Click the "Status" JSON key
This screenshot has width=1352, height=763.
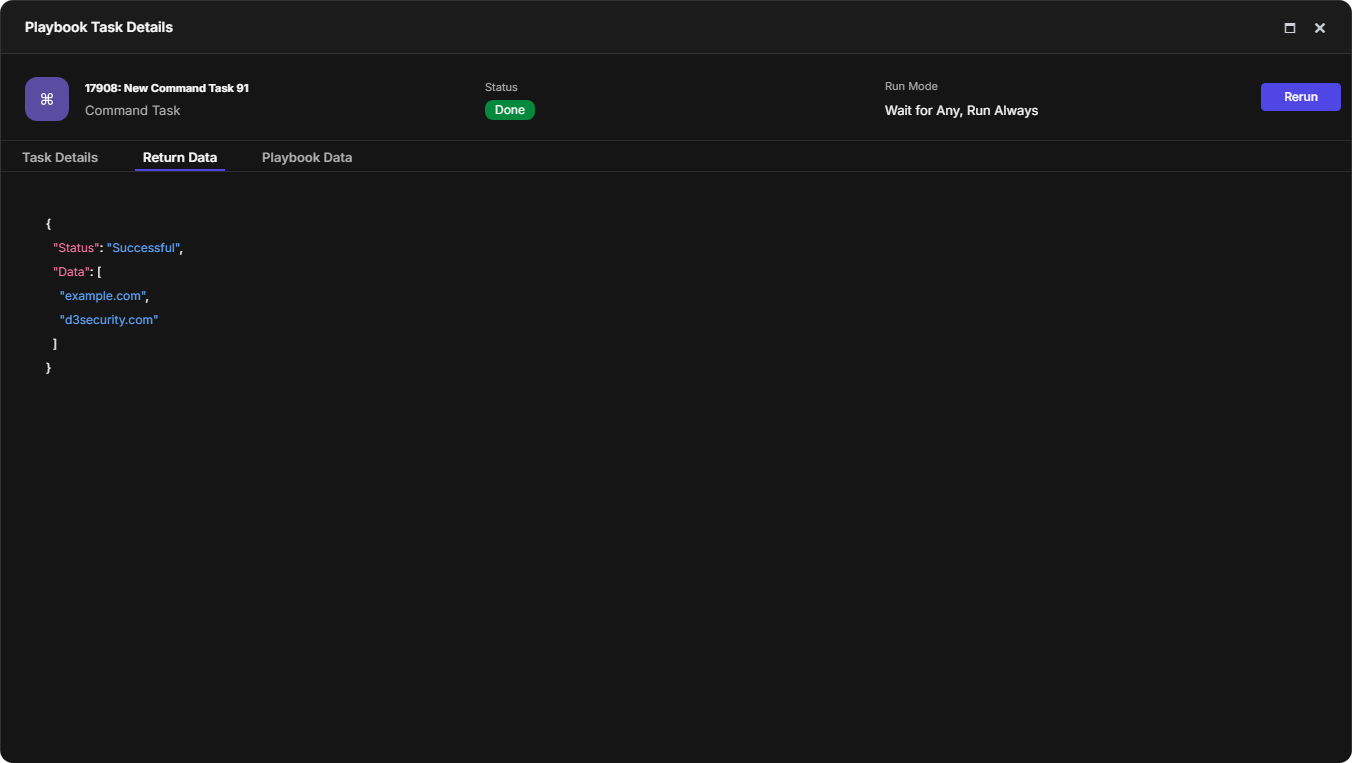(x=76, y=248)
